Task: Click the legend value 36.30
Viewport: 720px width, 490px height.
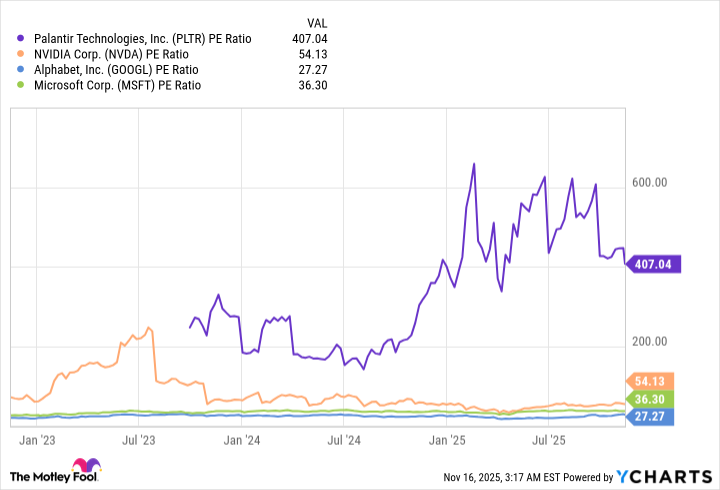Action: click(x=313, y=85)
